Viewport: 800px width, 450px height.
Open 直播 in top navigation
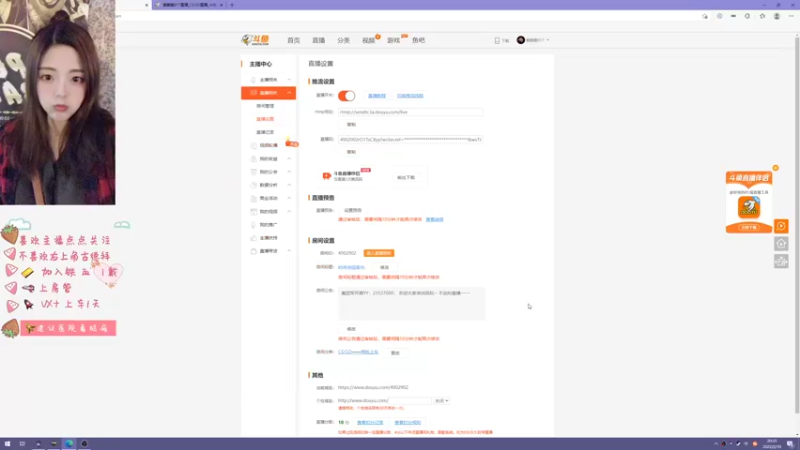(318, 40)
